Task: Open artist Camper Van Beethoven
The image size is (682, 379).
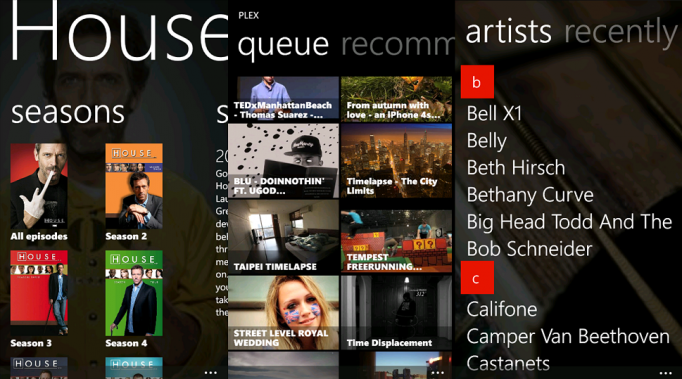Action: [x=568, y=337]
